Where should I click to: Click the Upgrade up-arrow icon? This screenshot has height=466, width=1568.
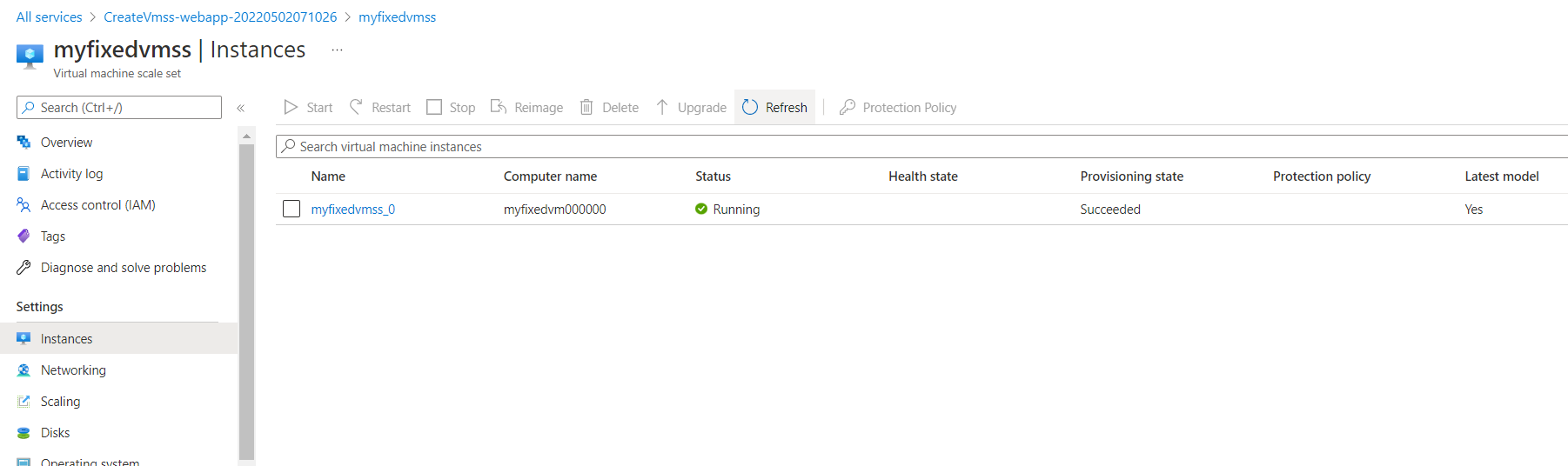point(662,107)
